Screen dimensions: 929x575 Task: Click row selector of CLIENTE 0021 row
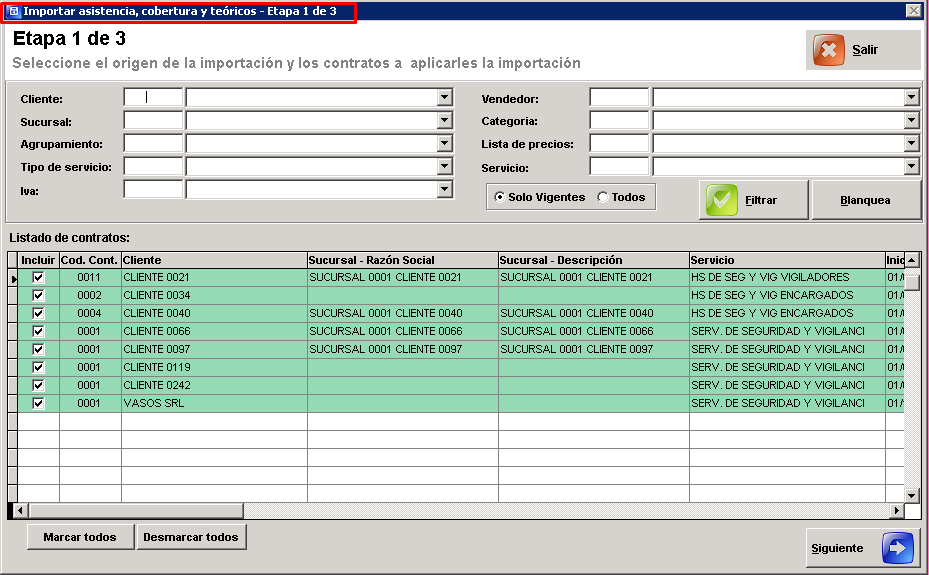click(12, 277)
